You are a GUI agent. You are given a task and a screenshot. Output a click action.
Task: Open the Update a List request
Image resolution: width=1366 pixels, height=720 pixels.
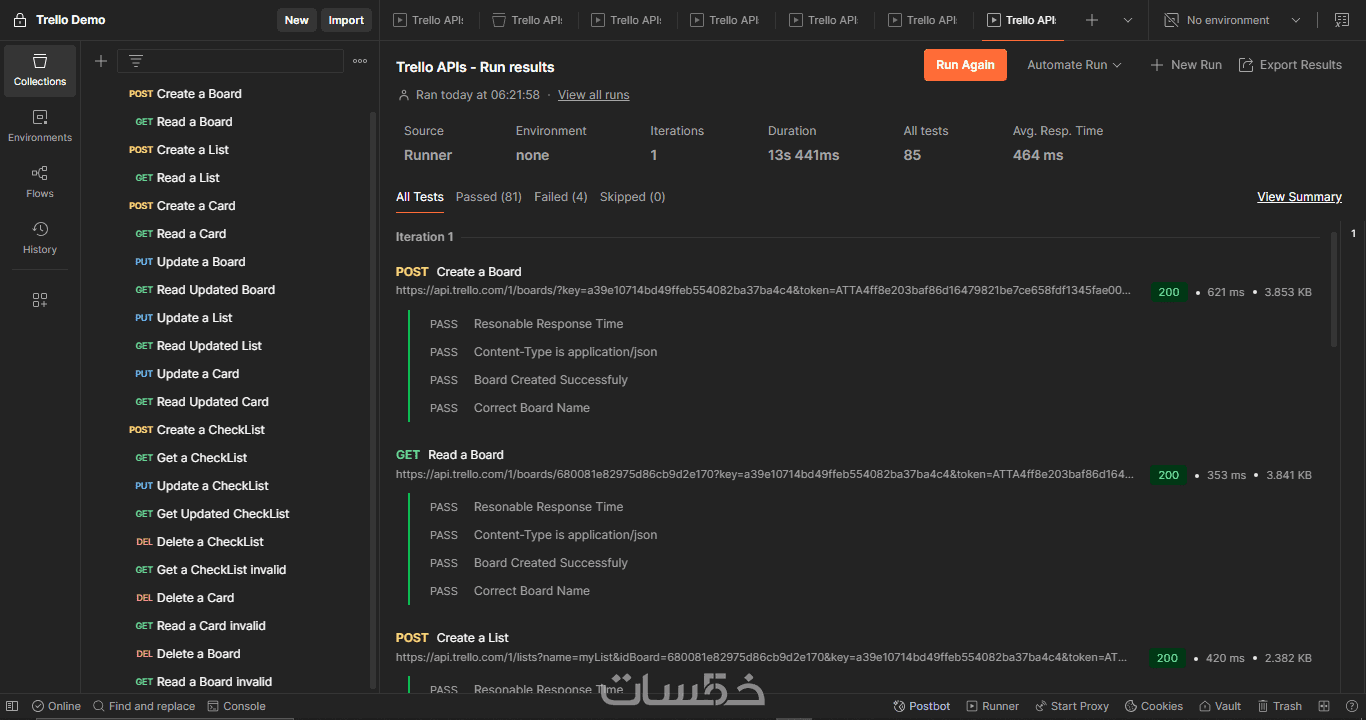pyautogui.click(x=194, y=318)
